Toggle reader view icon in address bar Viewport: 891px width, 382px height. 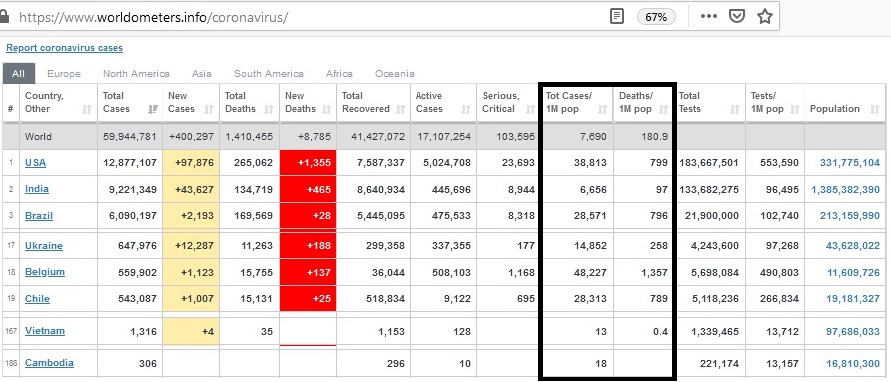(617, 16)
